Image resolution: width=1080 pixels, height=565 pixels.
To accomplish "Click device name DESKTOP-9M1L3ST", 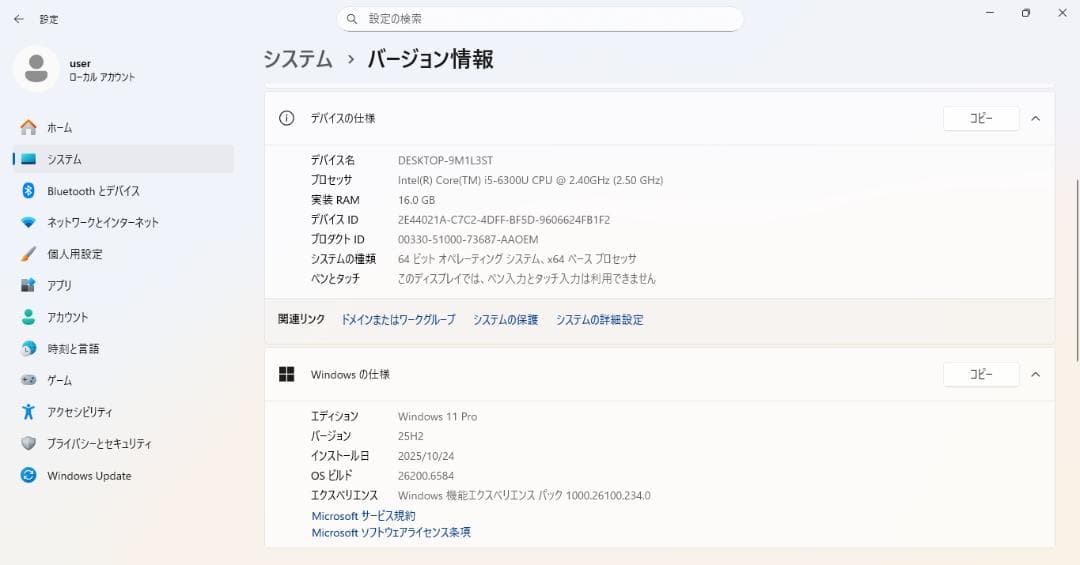I will (446, 161).
